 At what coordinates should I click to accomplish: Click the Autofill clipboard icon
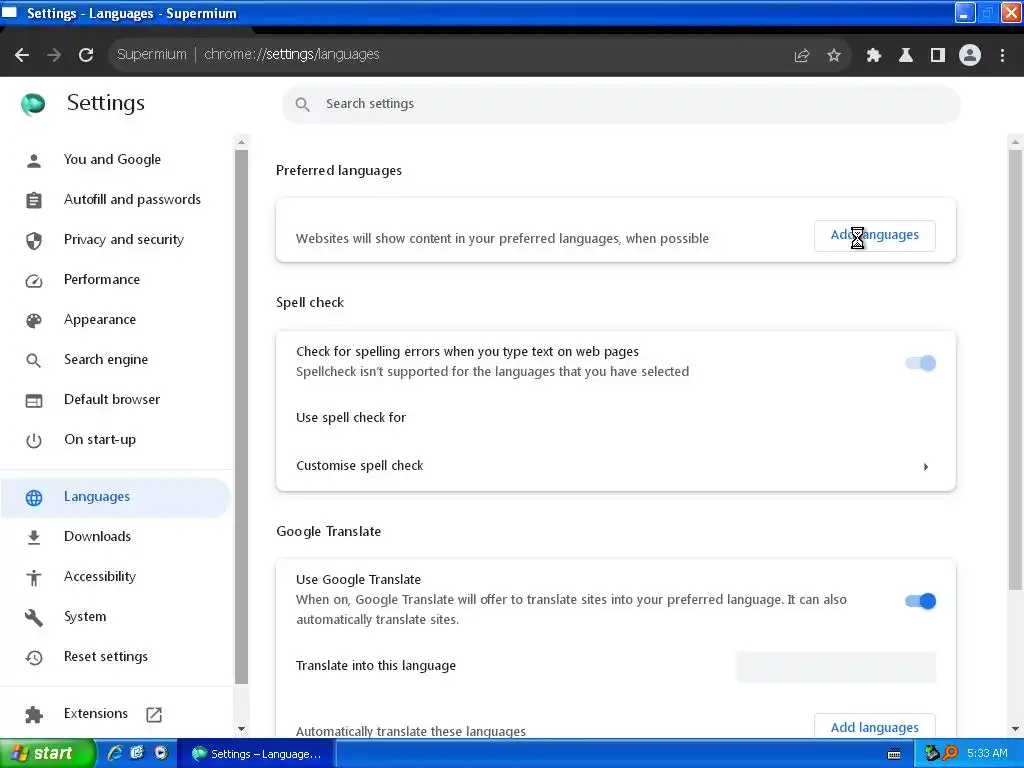click(x=34, y=200)
